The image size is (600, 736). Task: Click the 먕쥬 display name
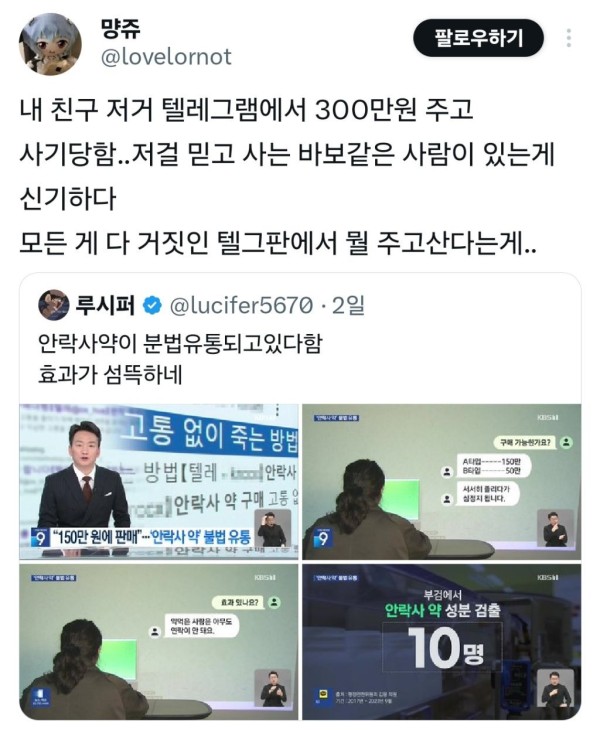[x=120, y=29]
